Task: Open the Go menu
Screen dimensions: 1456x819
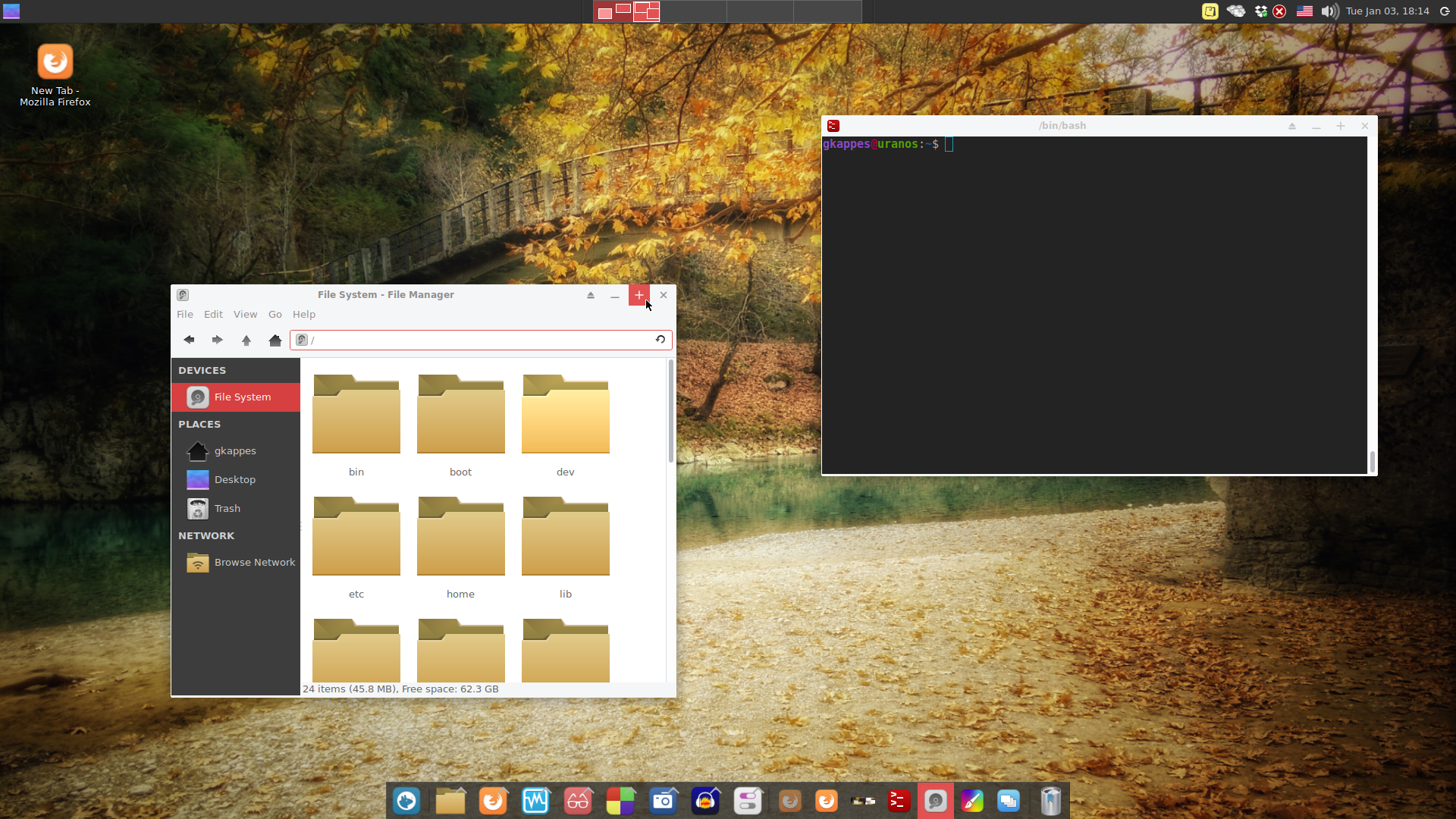Action: click(x=275, y=315)
